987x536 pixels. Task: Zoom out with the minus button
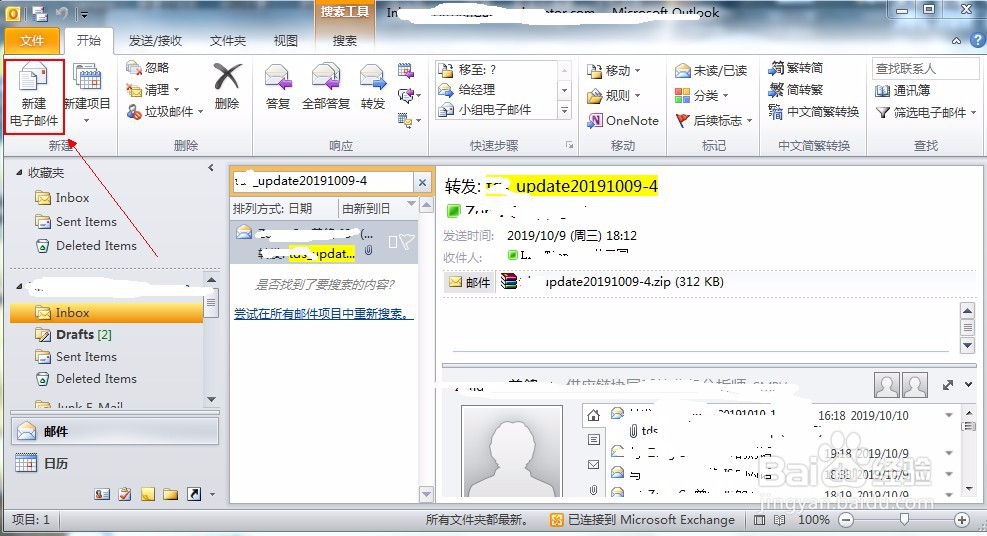846,520
